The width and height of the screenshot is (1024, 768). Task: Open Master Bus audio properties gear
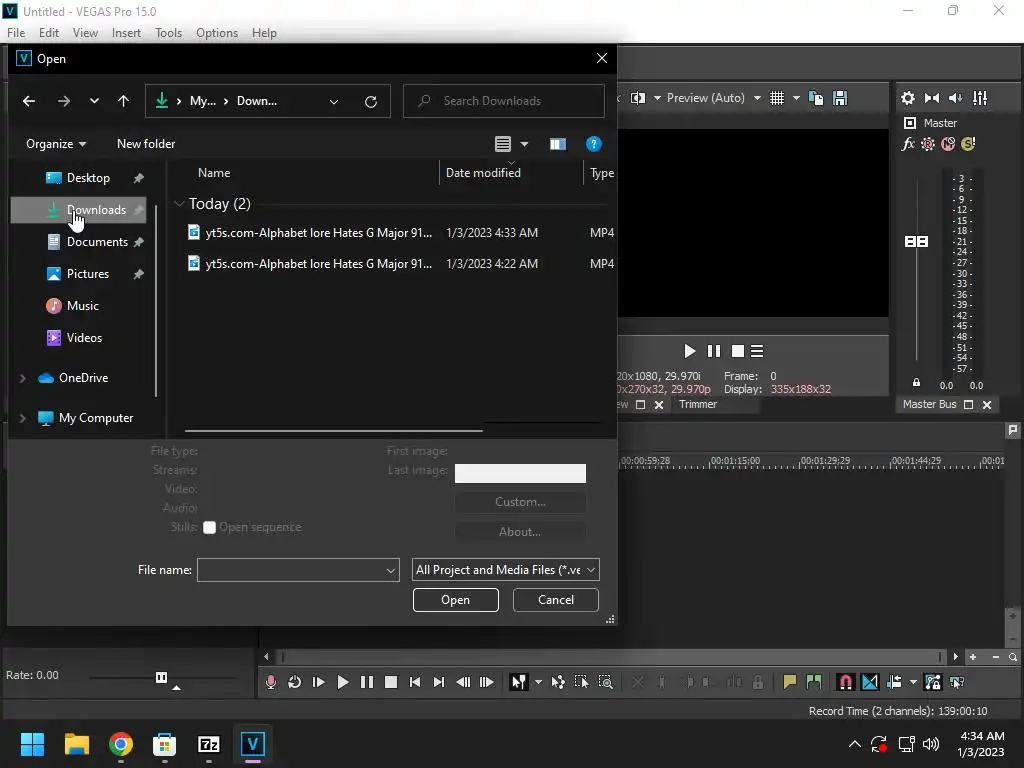pos(908,98)
